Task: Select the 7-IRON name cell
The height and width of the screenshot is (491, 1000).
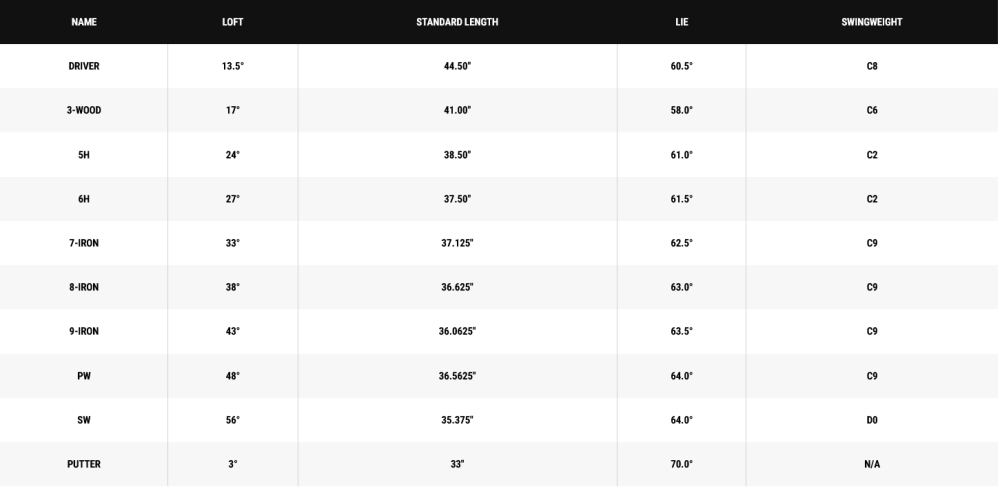Action: pos(84,243)
